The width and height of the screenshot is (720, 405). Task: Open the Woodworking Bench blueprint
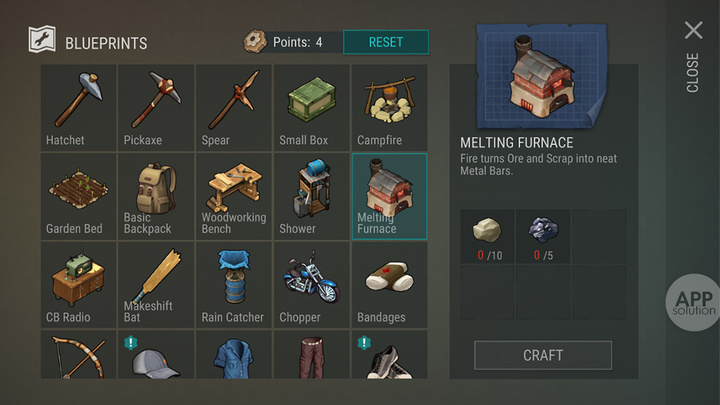point(234,197)
